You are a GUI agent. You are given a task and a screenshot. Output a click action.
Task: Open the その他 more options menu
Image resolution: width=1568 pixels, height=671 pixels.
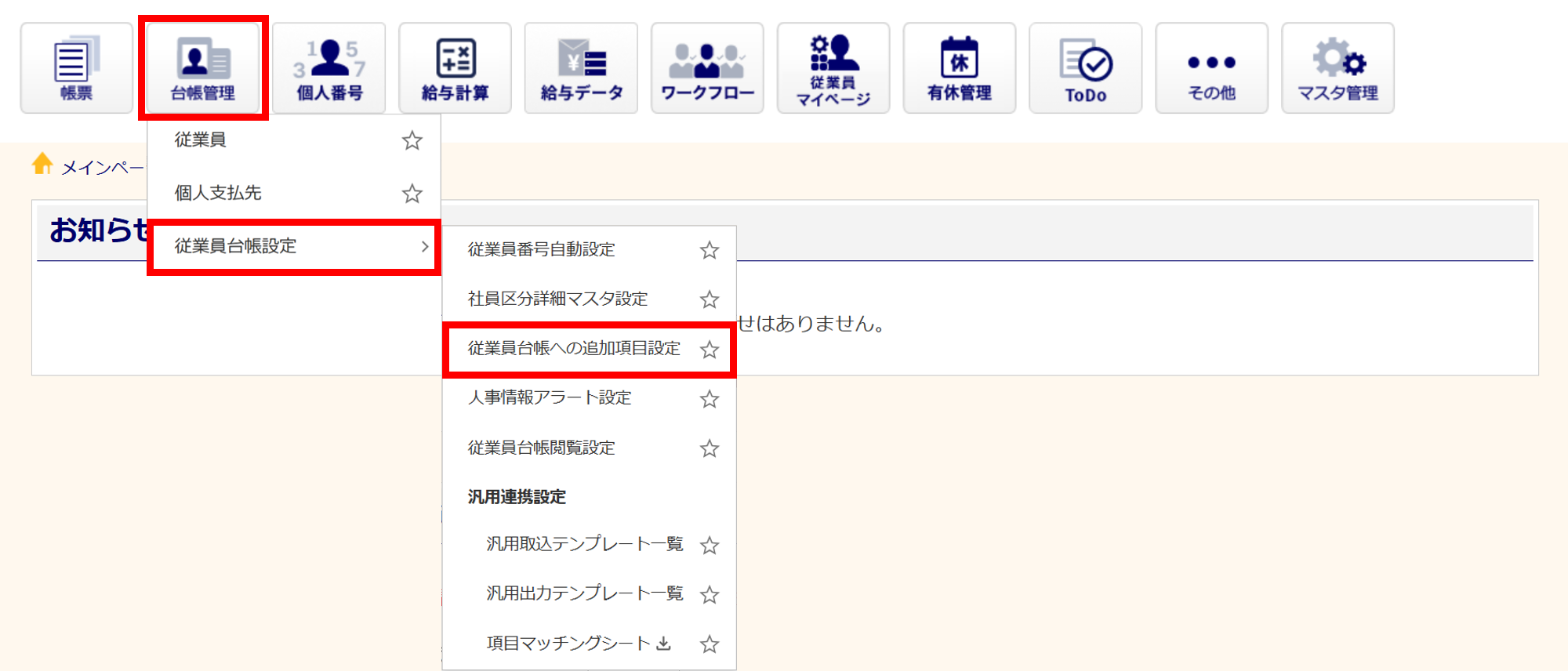tap(1211, 68)
